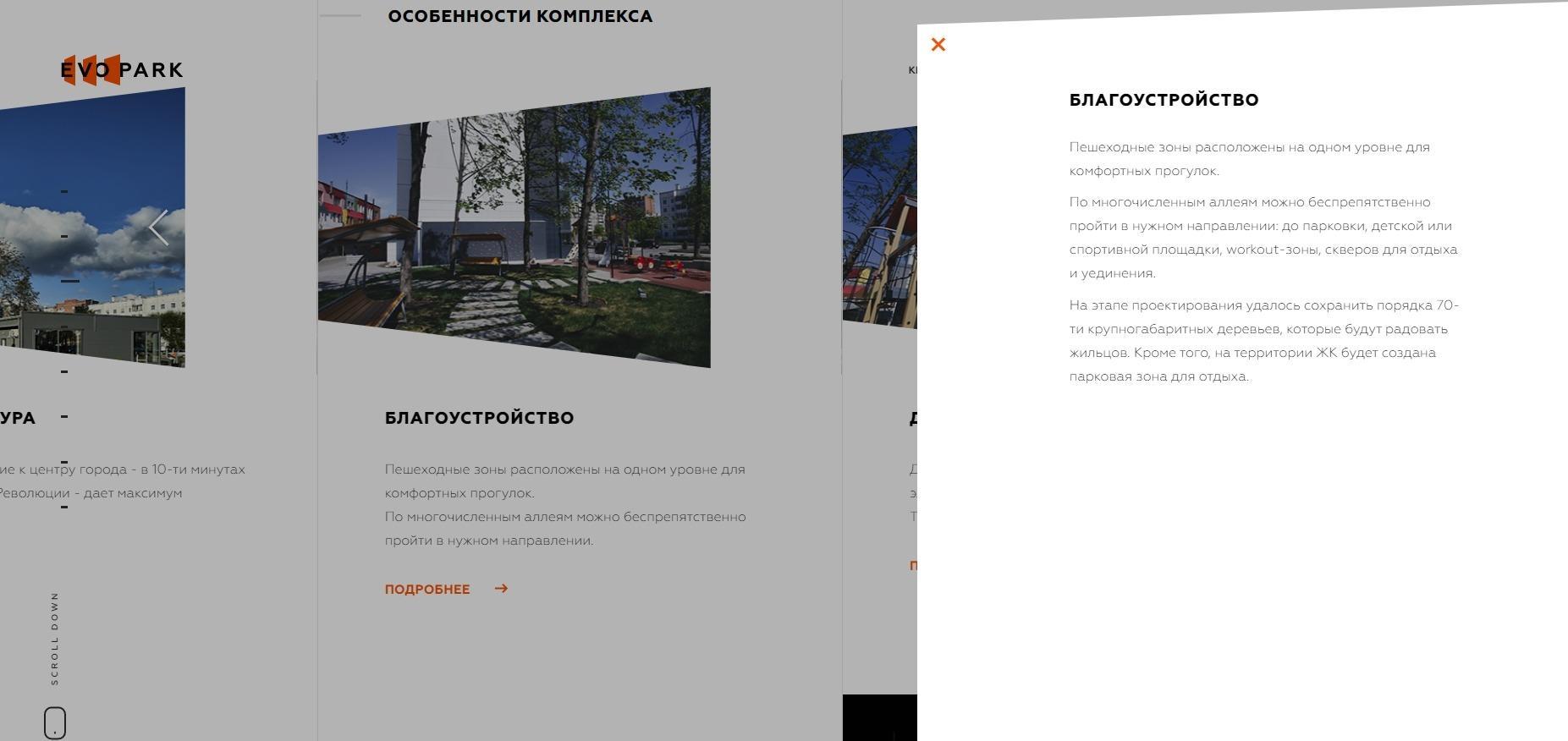
Task: Select the longer active side navigation dash
Action: click(x=69, y=281)
